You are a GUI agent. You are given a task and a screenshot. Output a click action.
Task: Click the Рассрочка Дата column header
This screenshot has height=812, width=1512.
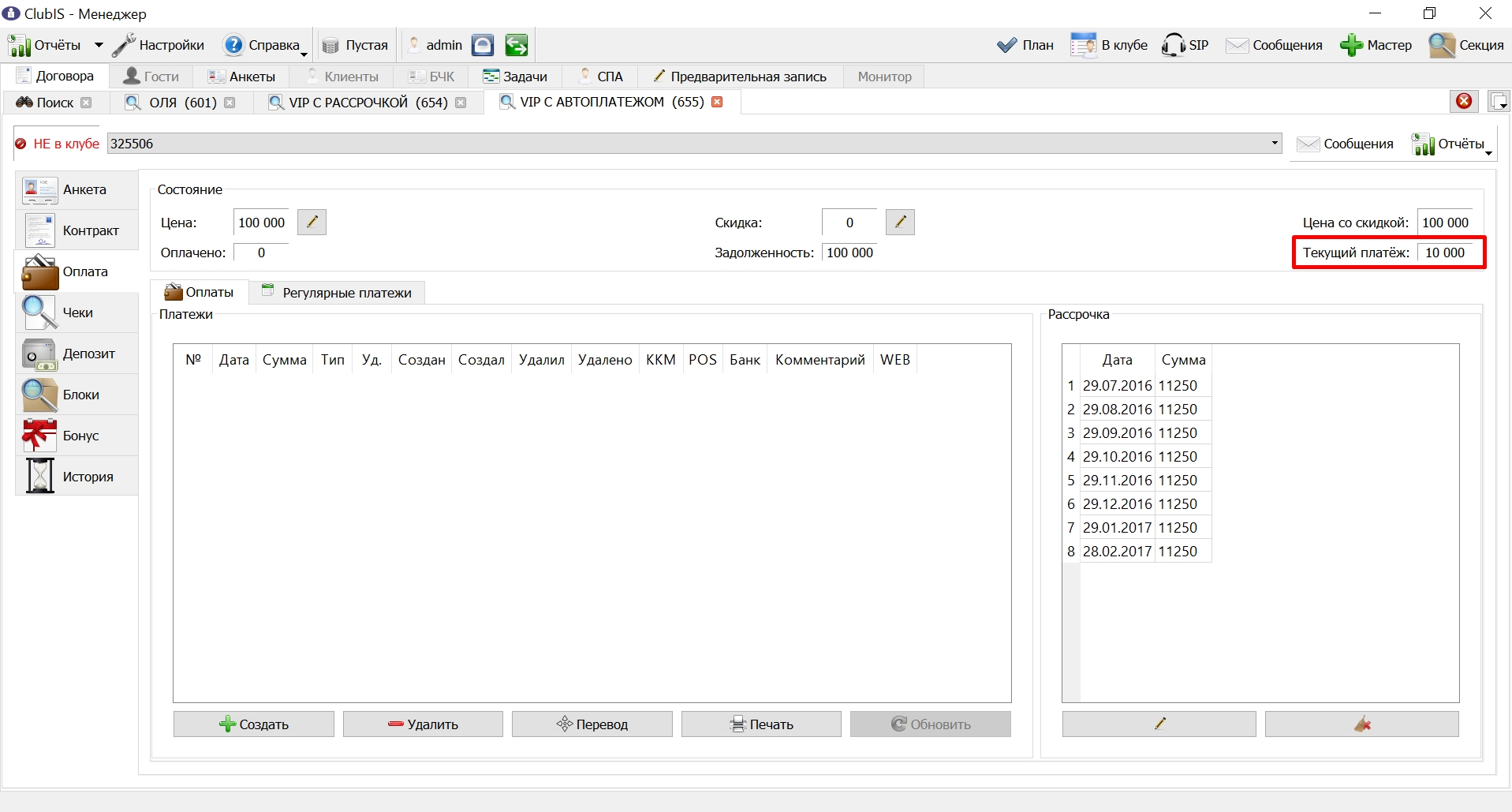pos(1117,360)
